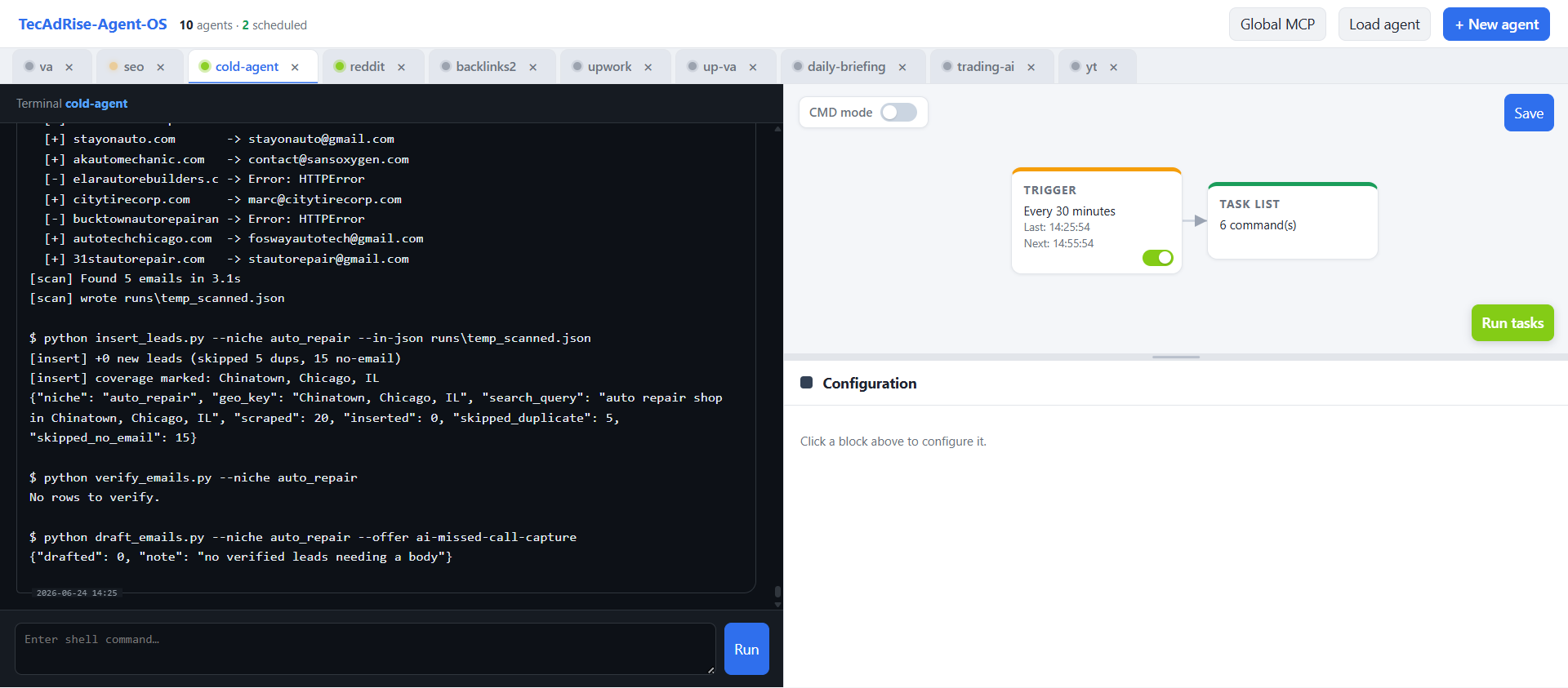Click the orange status dot on seo tab
Viewport: 1568px width, 688px height.
(x=114, y=66)
